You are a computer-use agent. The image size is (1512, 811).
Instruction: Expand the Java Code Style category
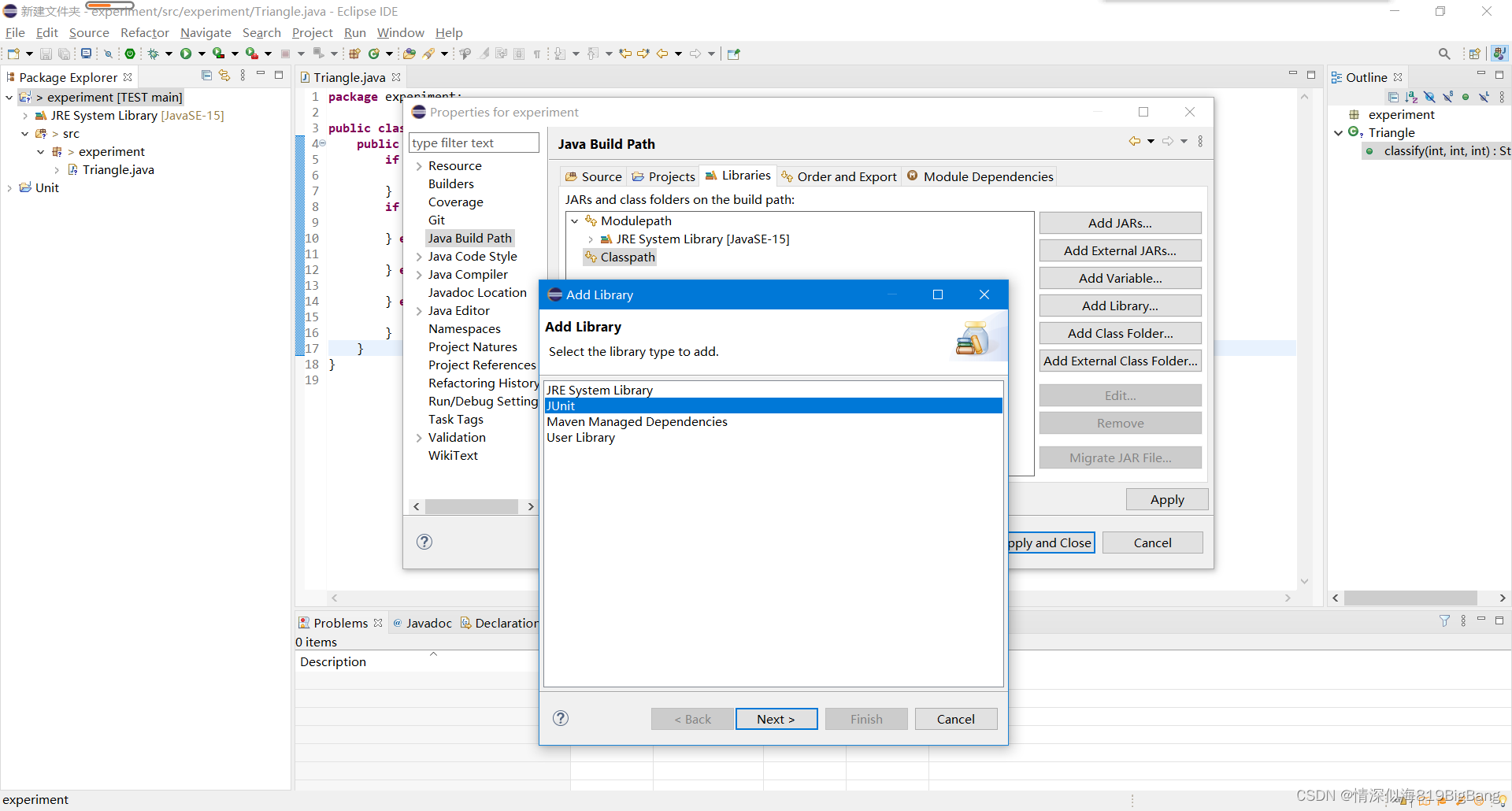[419, 257]
